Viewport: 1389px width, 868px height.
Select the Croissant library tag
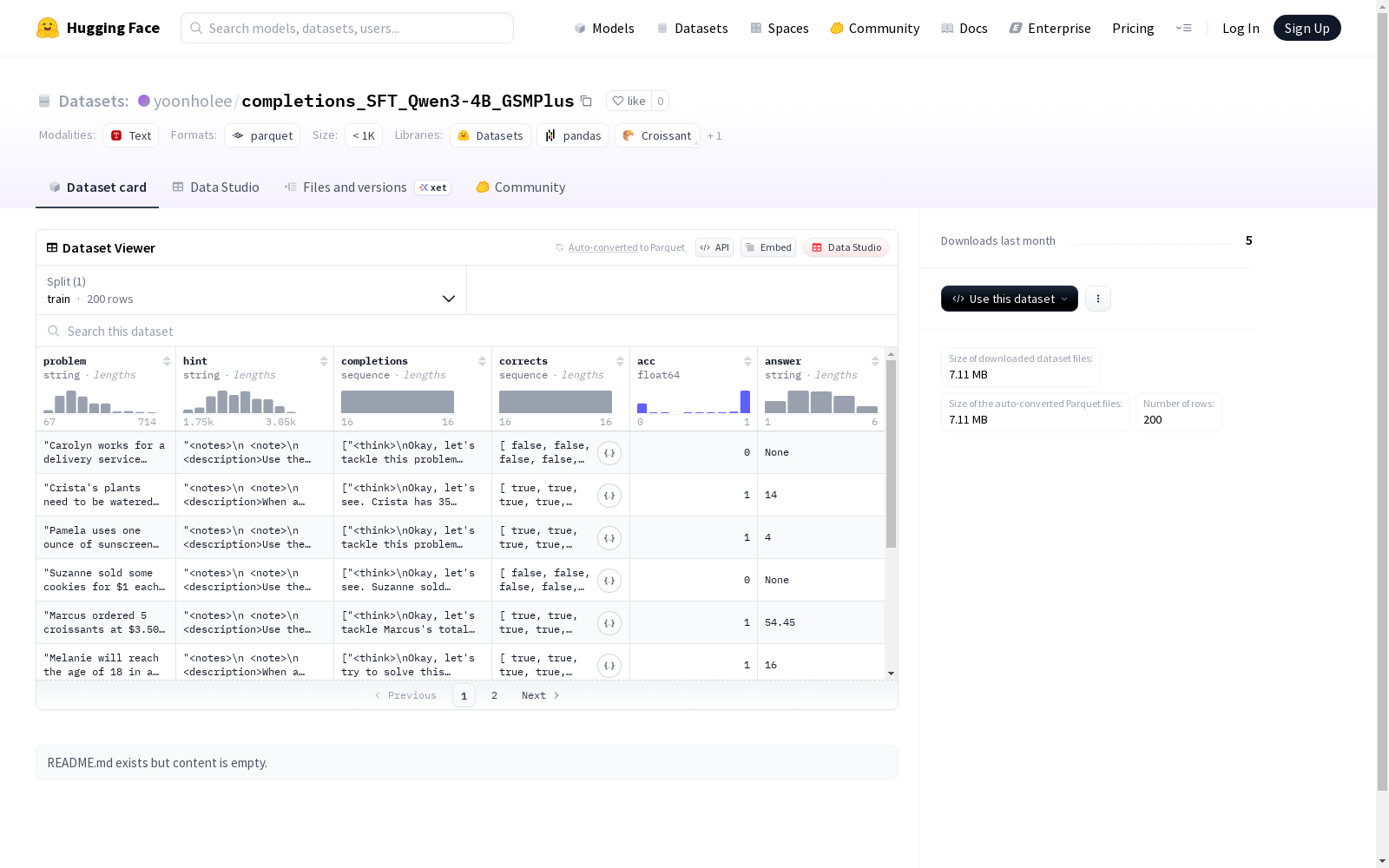point(657,135)
